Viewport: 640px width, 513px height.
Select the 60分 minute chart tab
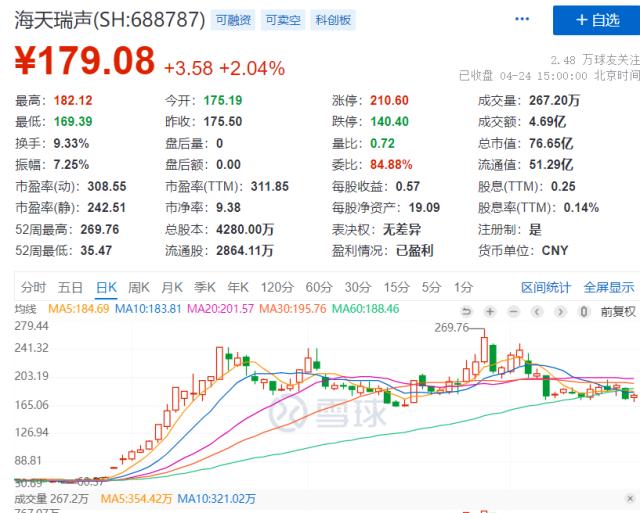tap(319, 287)
